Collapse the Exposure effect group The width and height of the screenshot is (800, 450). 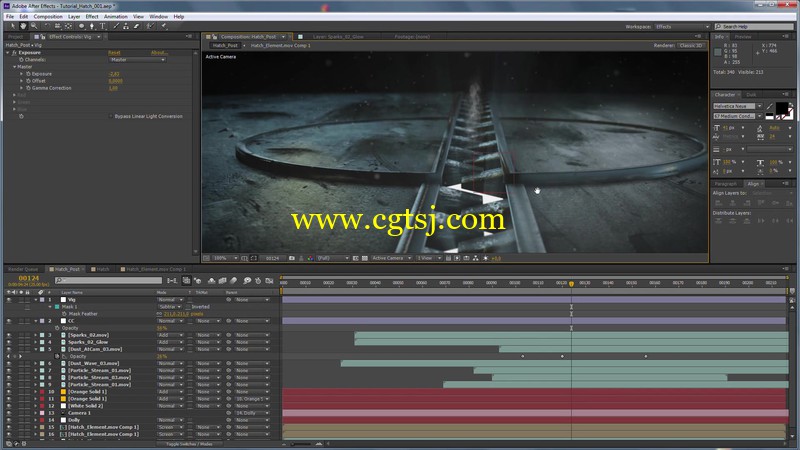(x=8, y=53)
